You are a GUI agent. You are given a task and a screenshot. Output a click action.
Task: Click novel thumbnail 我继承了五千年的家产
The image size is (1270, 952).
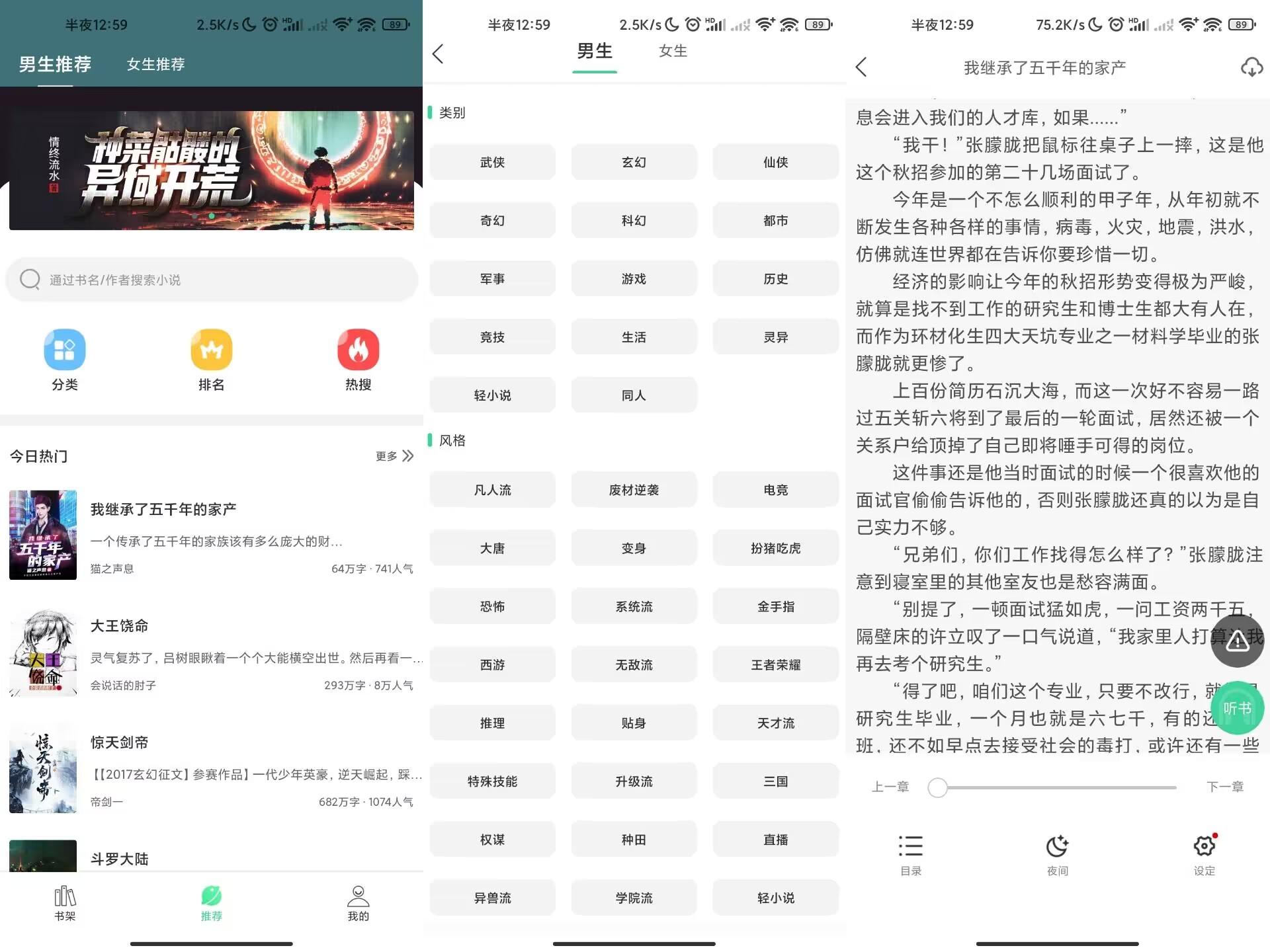tap(41, 539)
